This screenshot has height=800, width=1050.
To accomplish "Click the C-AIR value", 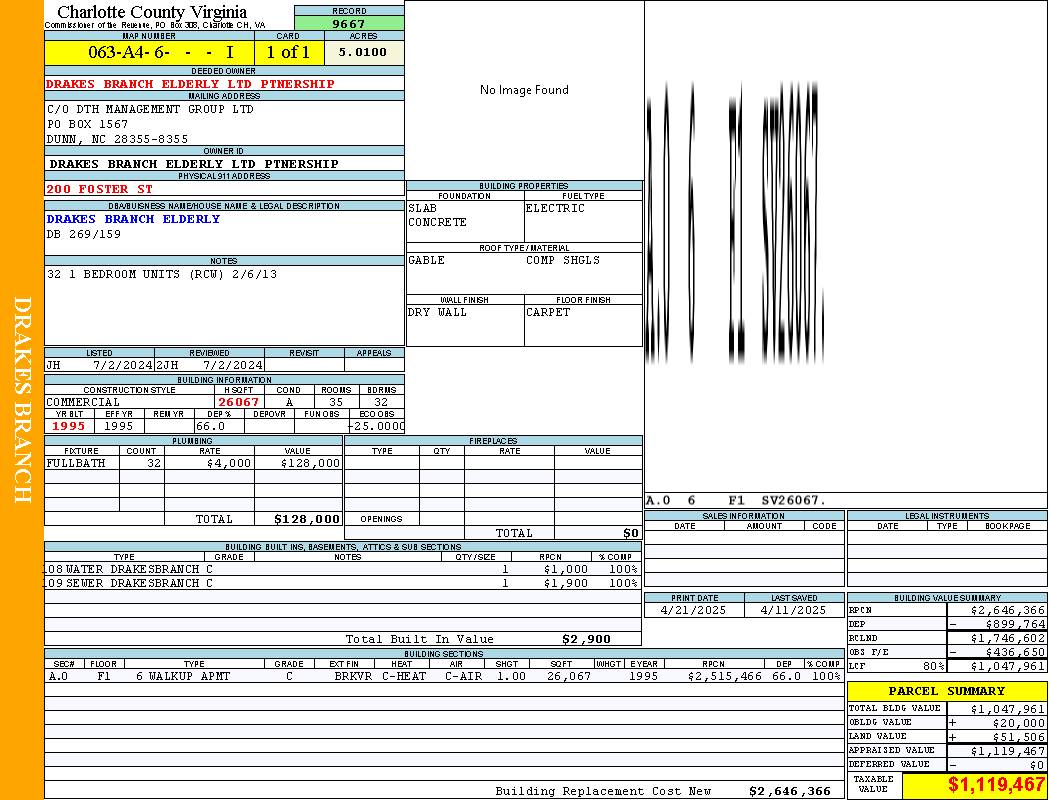I will [463, 677].
